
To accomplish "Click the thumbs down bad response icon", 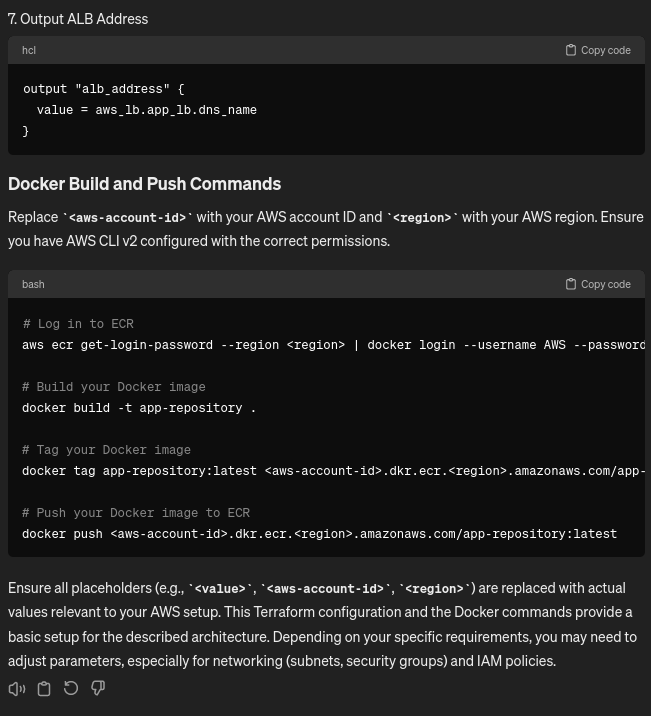I will point(98,688).
